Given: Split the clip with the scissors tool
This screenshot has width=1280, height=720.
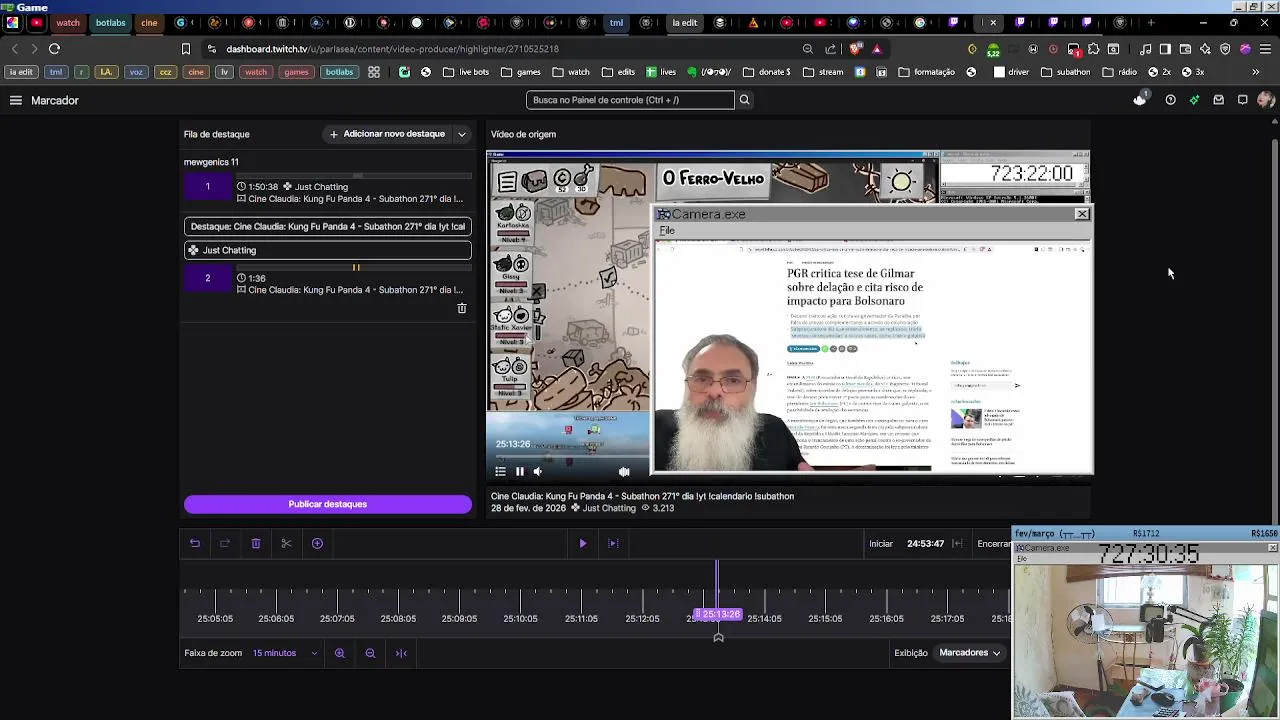Looking at the screenshot, I should point(286,543).
